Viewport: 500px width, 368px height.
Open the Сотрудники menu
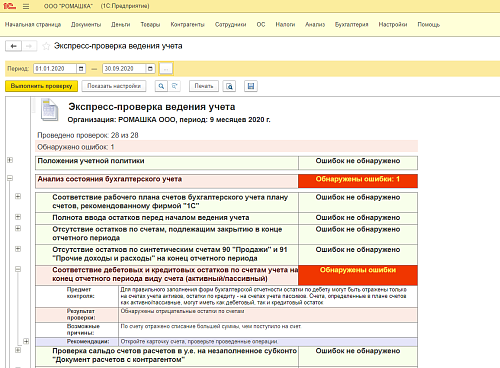tap(231, 24)
